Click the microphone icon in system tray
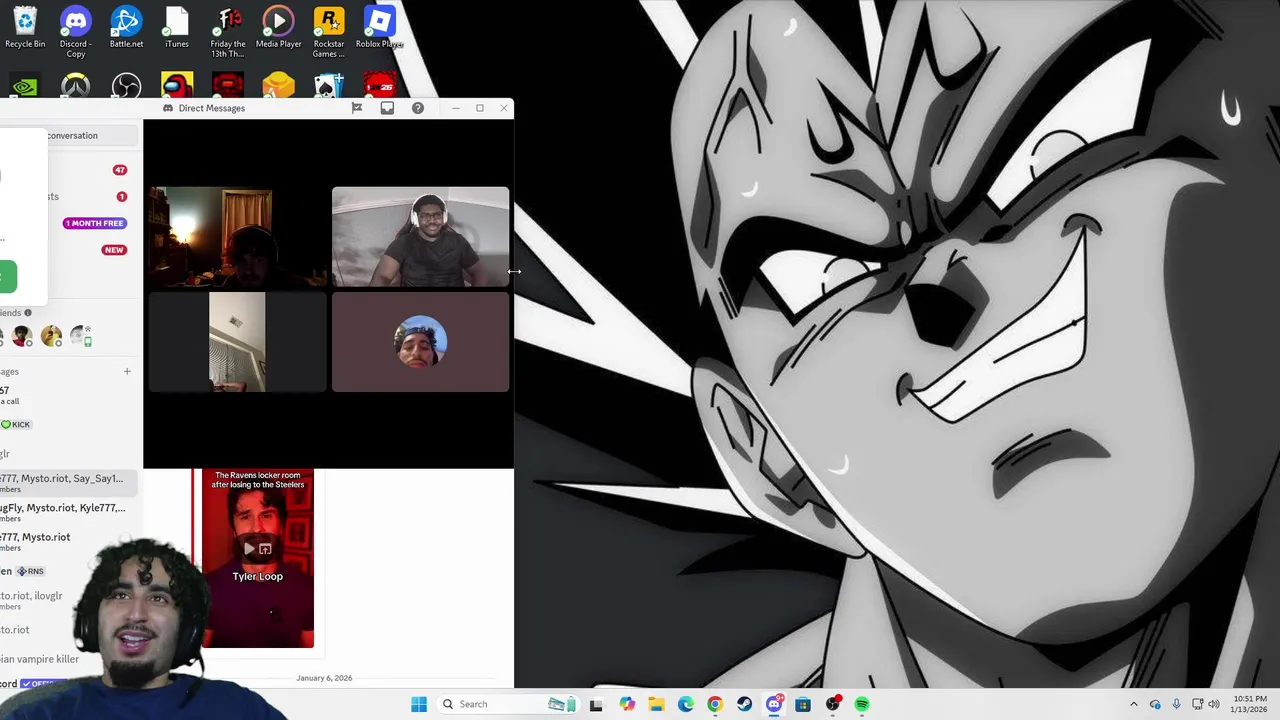The image size is (1280, 720). tap(1176, 704)
